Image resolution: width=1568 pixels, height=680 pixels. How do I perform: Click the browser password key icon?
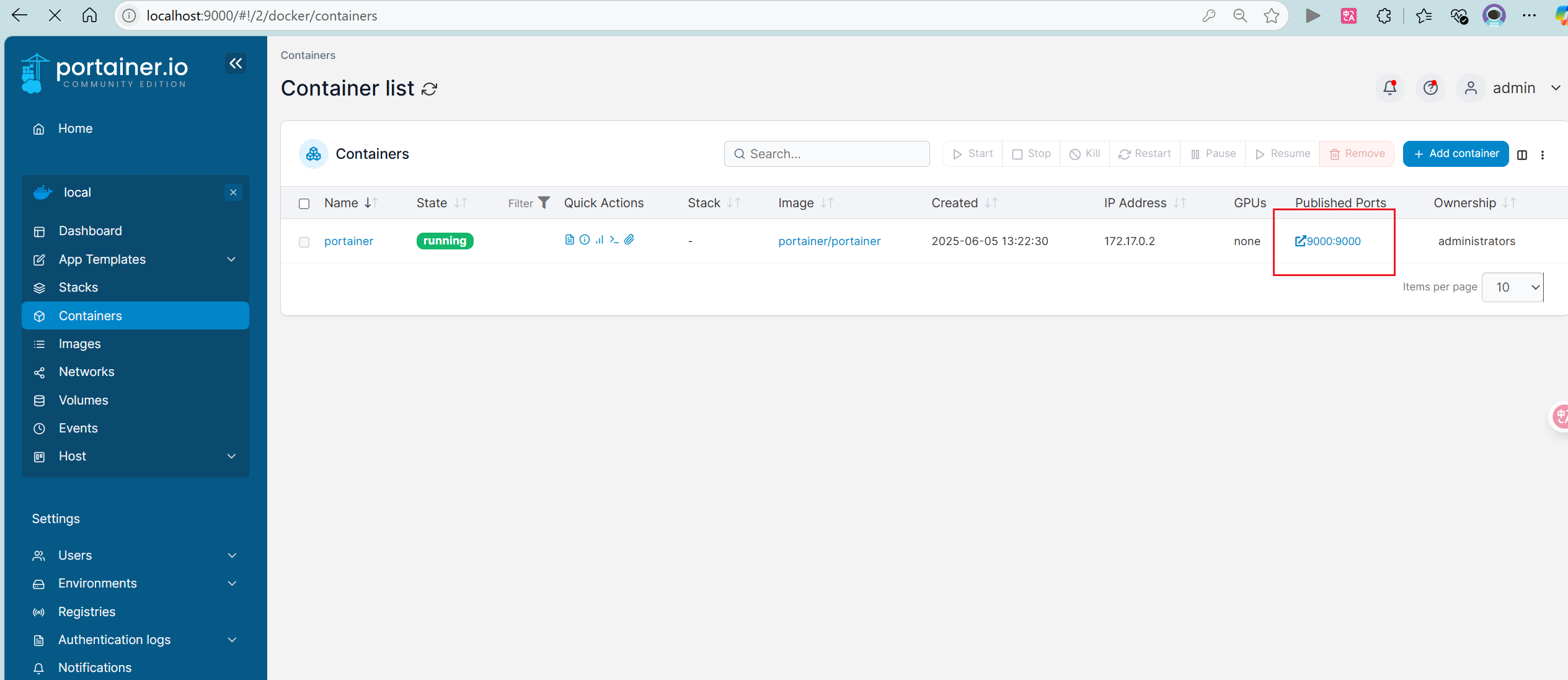pos(1208,16)
